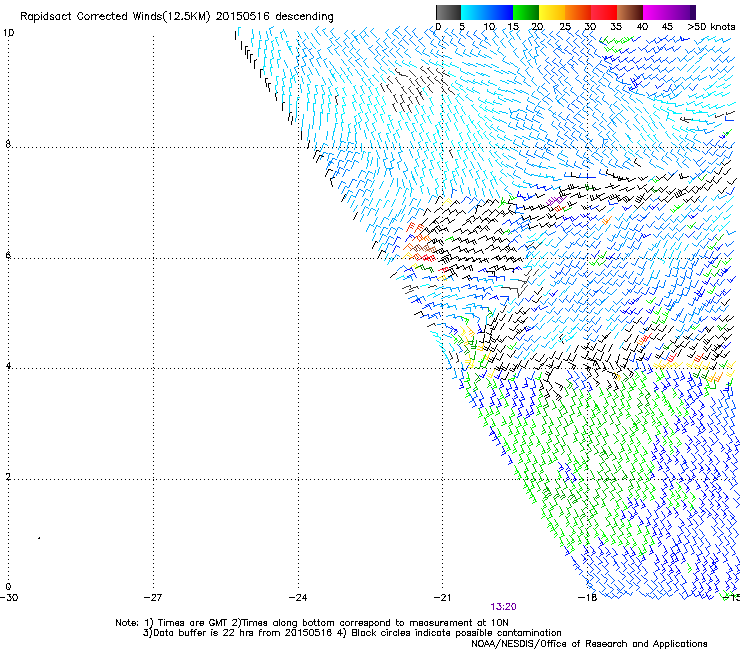Click the purple '13:20' swath time label
Screen dimensions: 740x650
503,607
